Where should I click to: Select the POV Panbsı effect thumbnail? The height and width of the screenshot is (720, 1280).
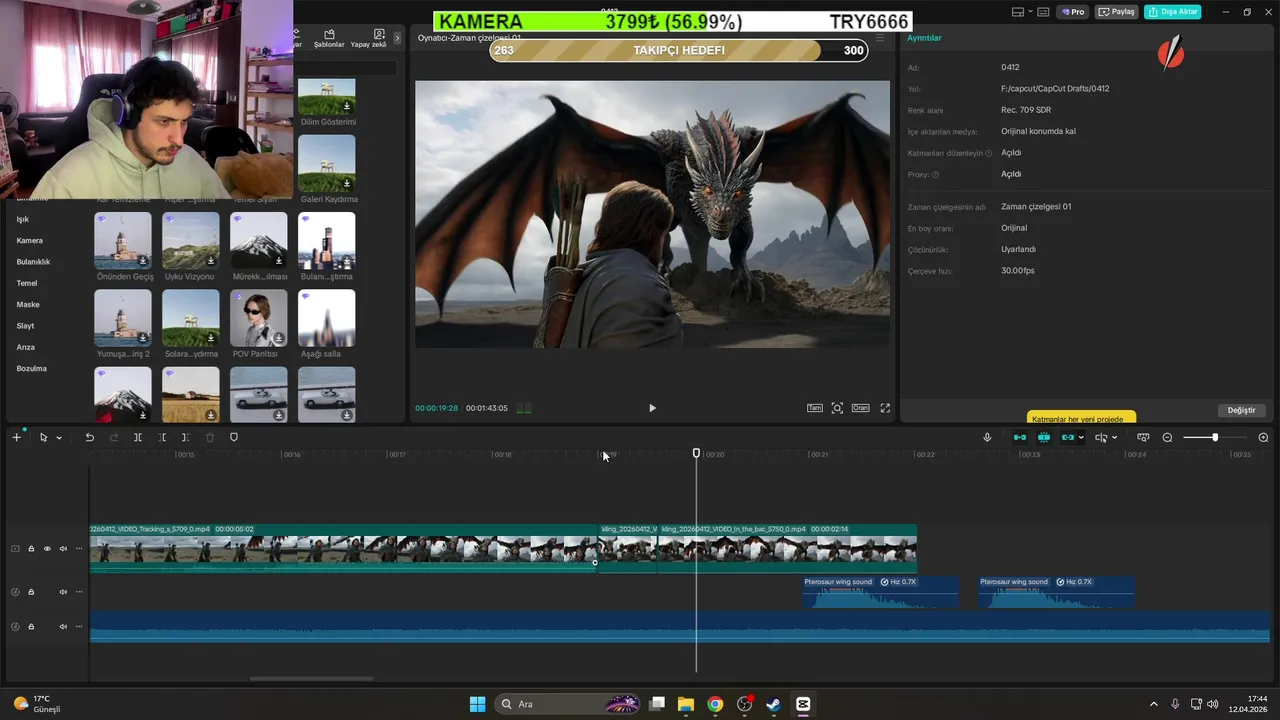click(x=259, y=318)
